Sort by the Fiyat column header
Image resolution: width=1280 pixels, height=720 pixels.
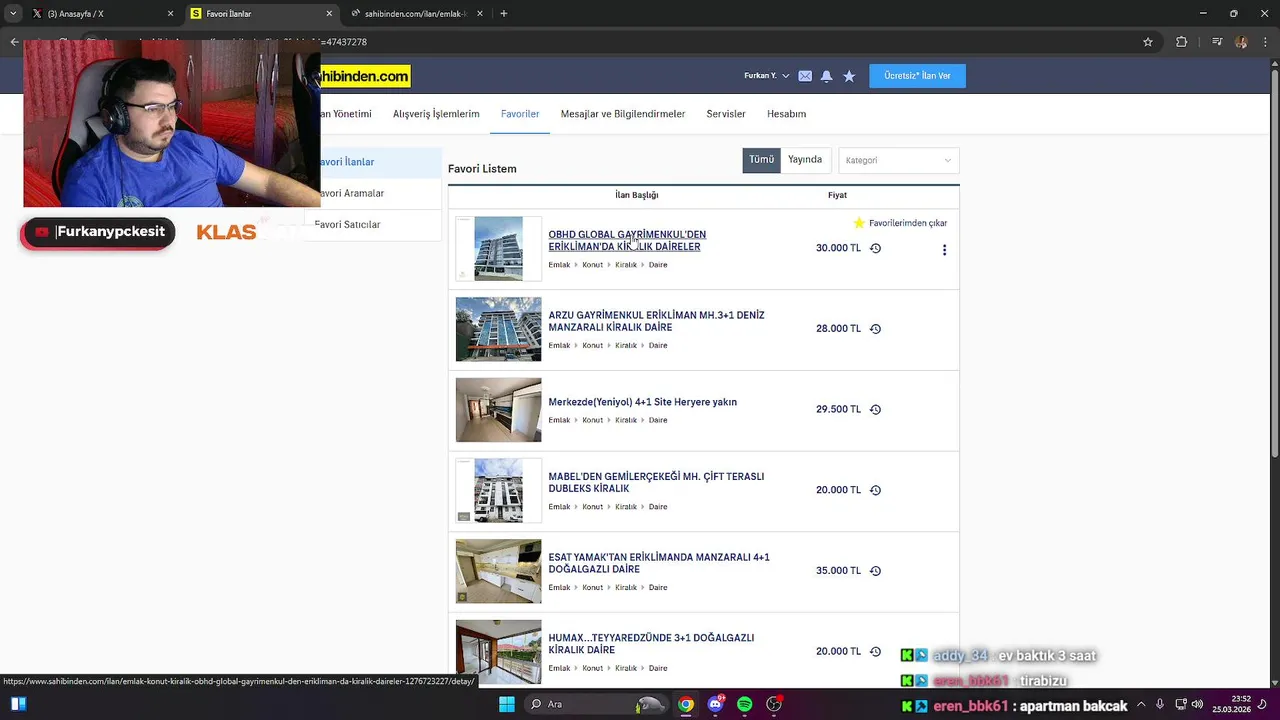click(x=837, y=195)
